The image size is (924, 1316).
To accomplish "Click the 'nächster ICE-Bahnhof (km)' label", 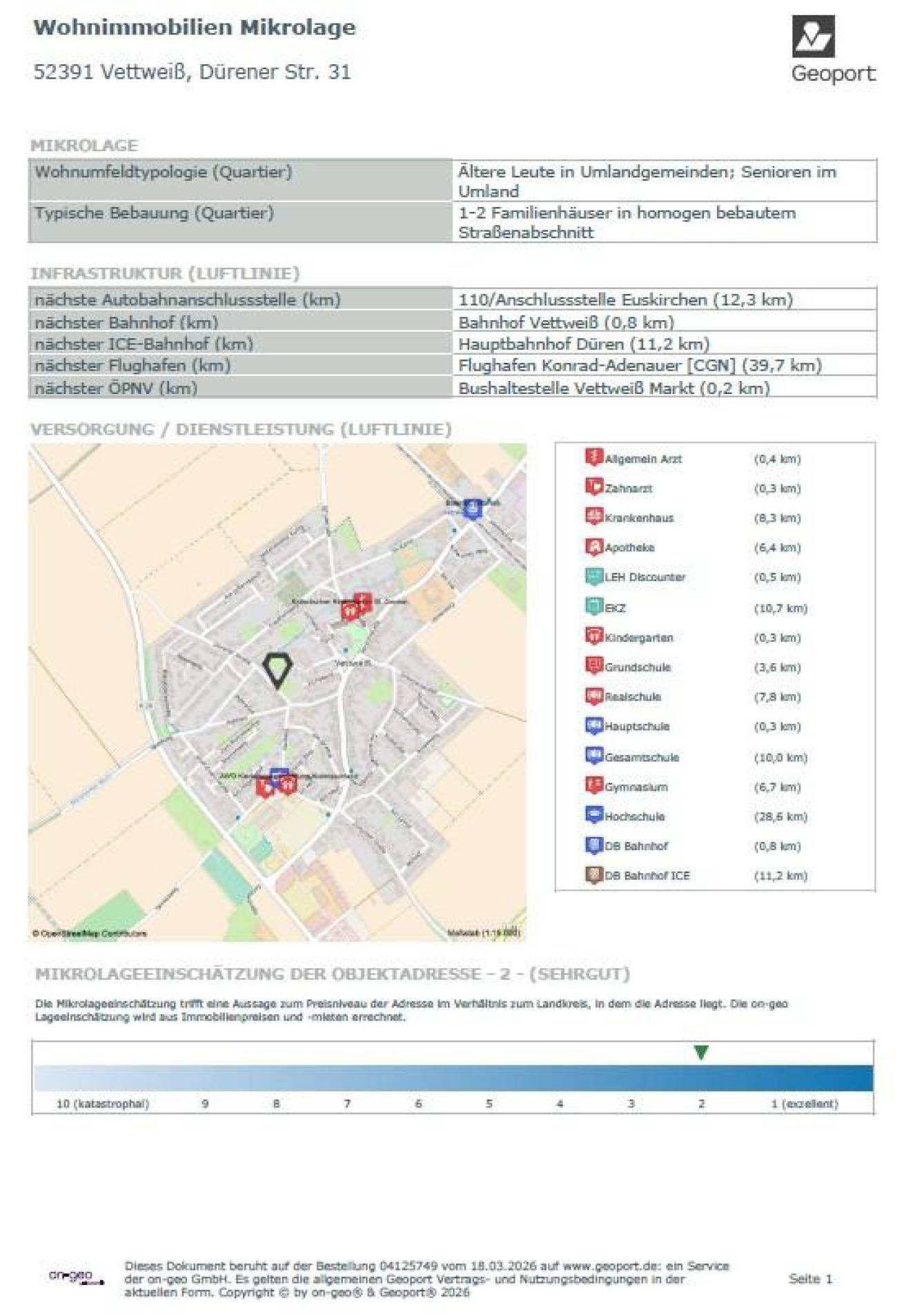I will 144,344.
